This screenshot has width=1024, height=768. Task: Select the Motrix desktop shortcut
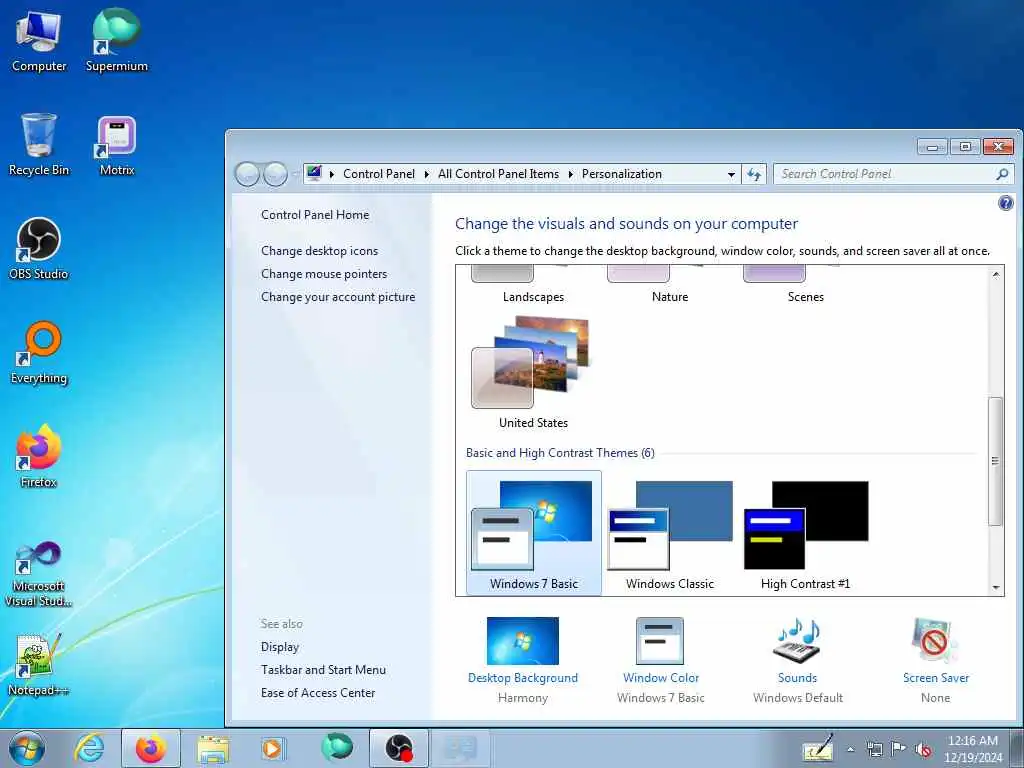tap(117, 145)
